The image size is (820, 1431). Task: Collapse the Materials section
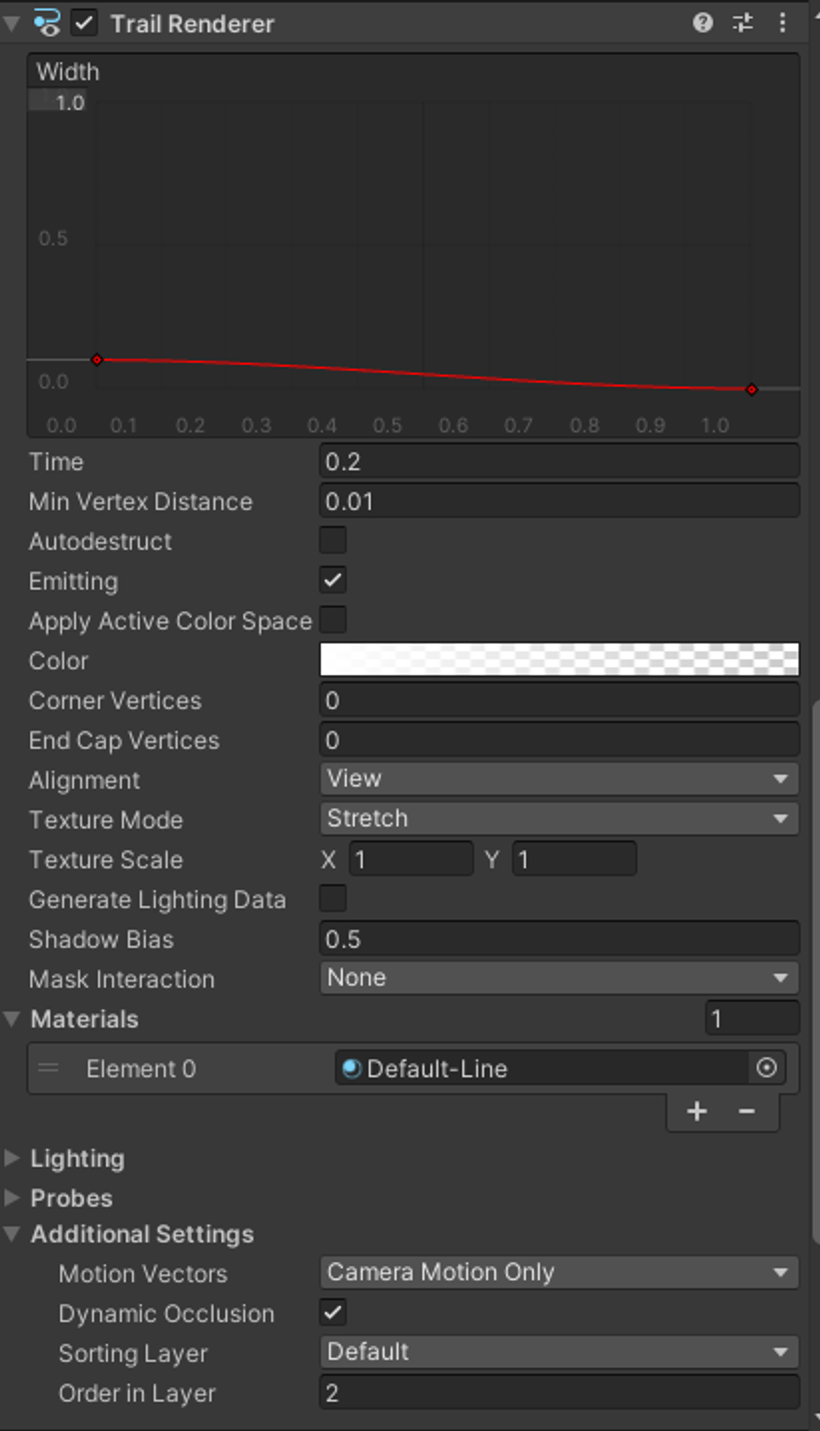(x=12, y=1019)
